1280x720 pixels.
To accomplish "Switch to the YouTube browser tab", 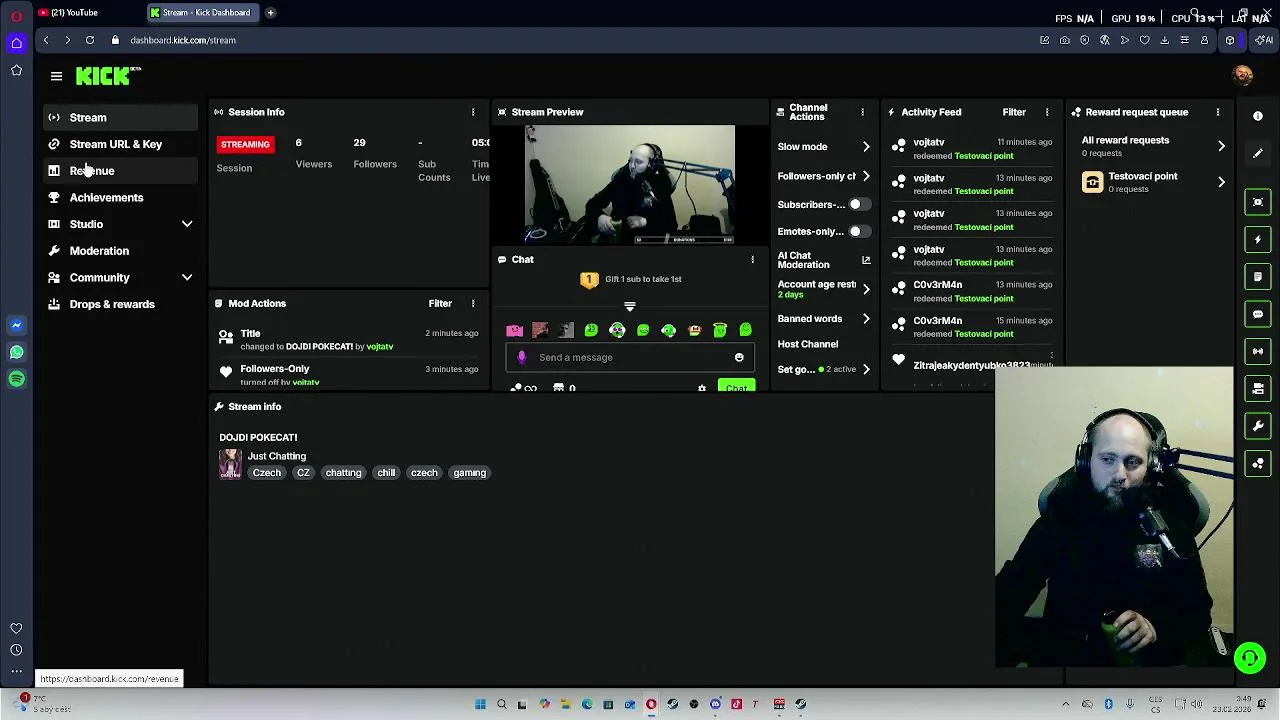I will point(73,12).
